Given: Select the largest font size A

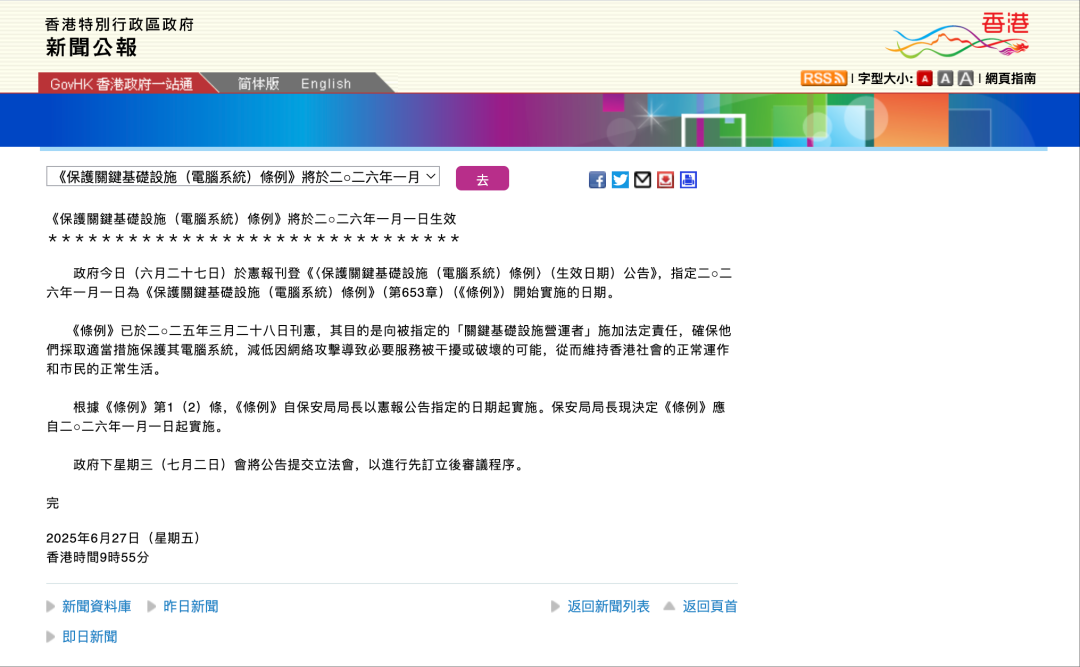Looking at the screenshot, I should 965,78.
